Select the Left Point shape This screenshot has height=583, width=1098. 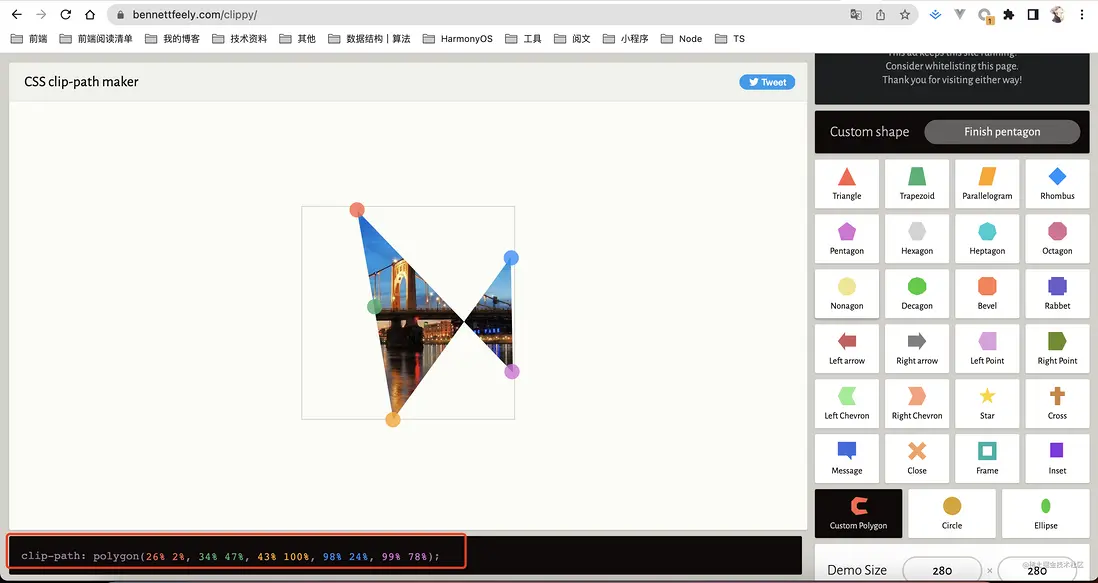tap(987, 349)
